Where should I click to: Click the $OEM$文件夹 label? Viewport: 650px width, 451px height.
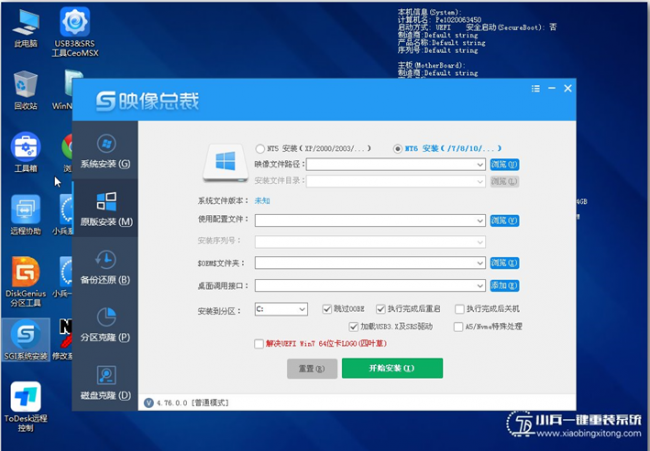pos(221,263)
